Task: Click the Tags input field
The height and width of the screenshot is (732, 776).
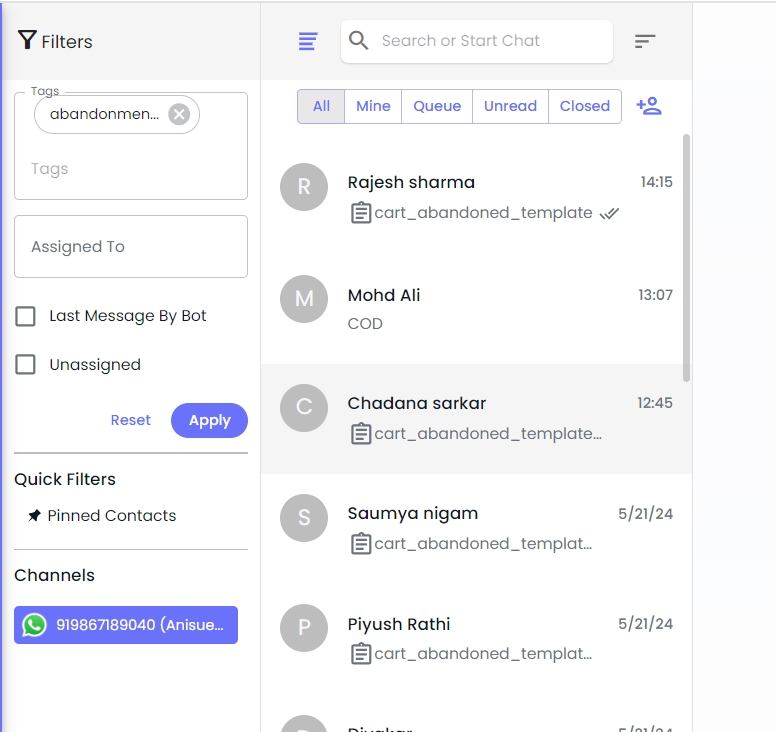Action: 130,169
